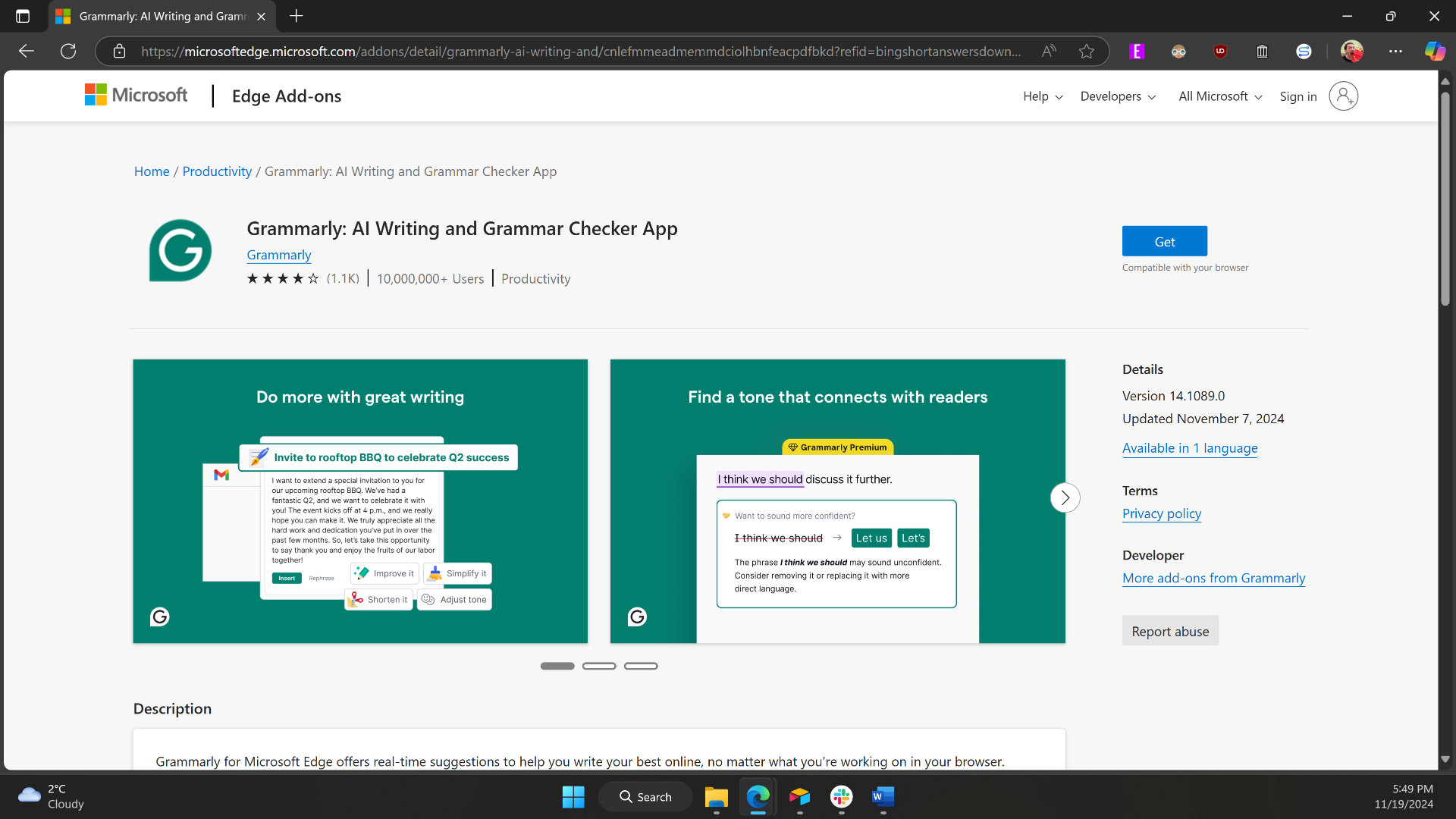Viewport: 1456px width, 819px height.
Task: Open File Explorer from taskbar
Action: click(x=716, y=797)
